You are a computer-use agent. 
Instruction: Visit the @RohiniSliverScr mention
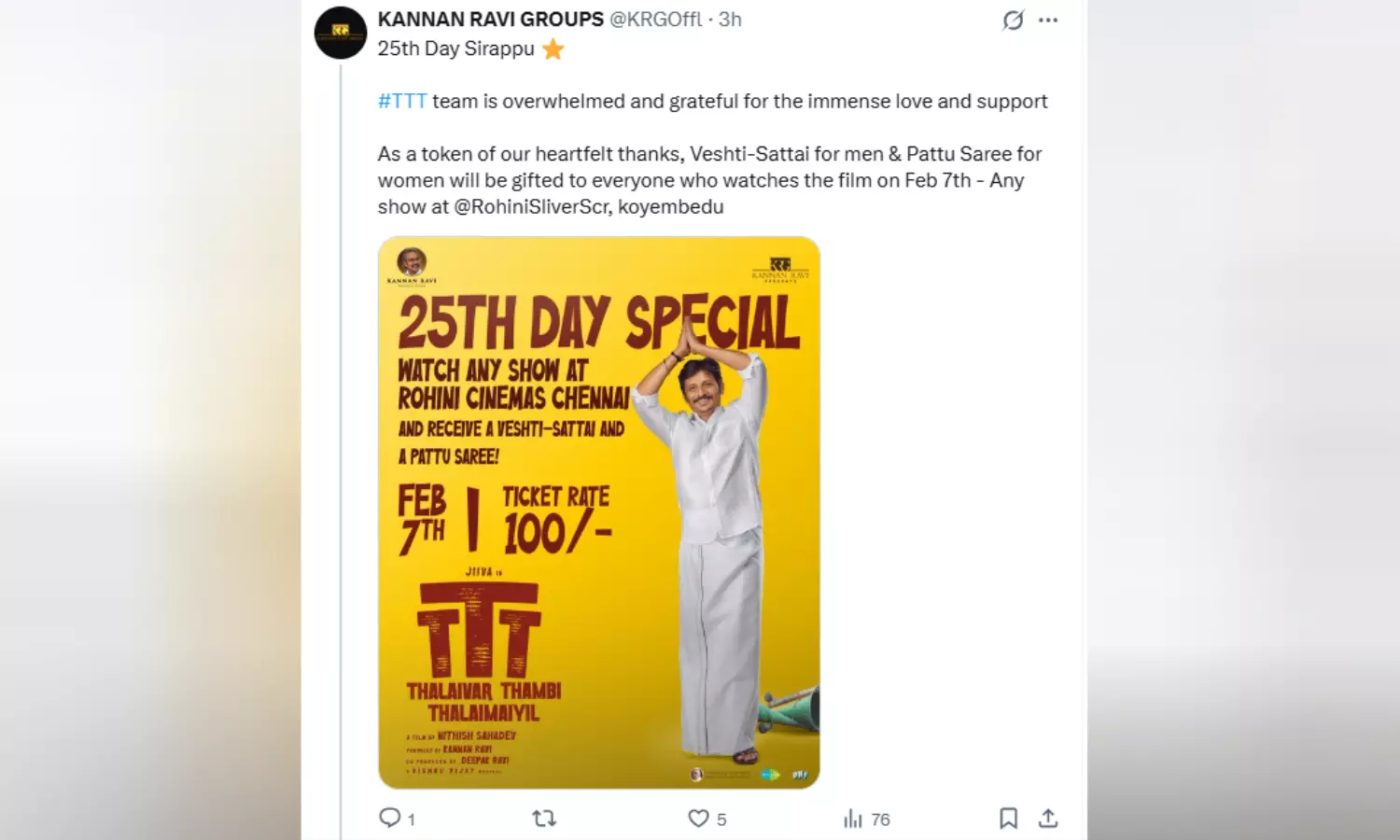pos(531,206)
